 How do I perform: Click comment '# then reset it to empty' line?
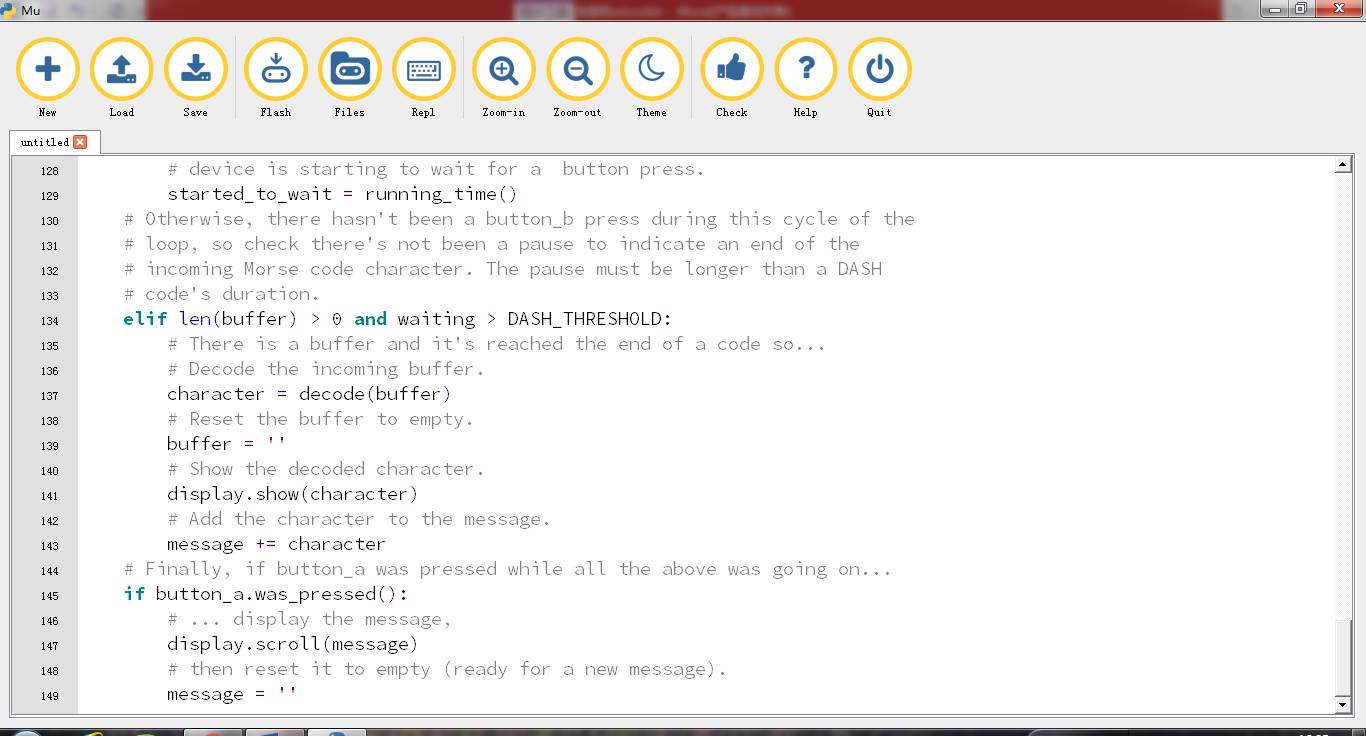coord(447,669)
